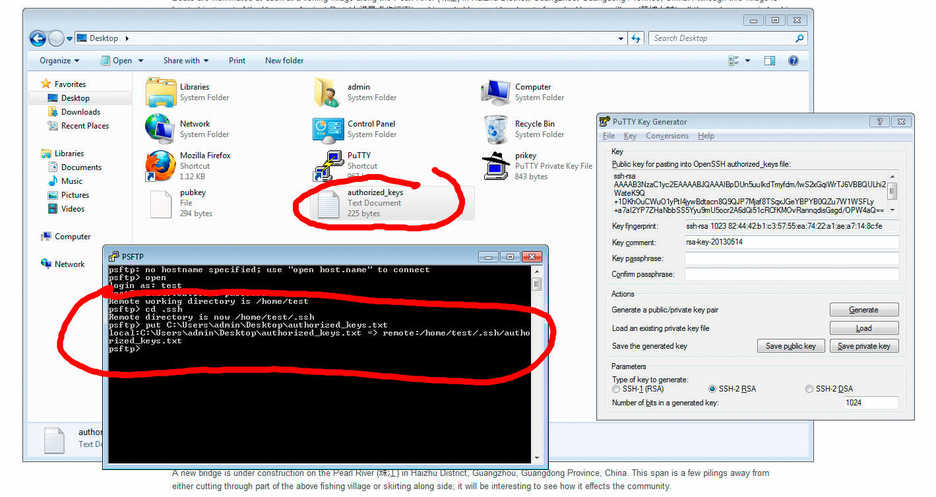Click the search magnifier icon in Search Desktop

click(x=799, y=38)
